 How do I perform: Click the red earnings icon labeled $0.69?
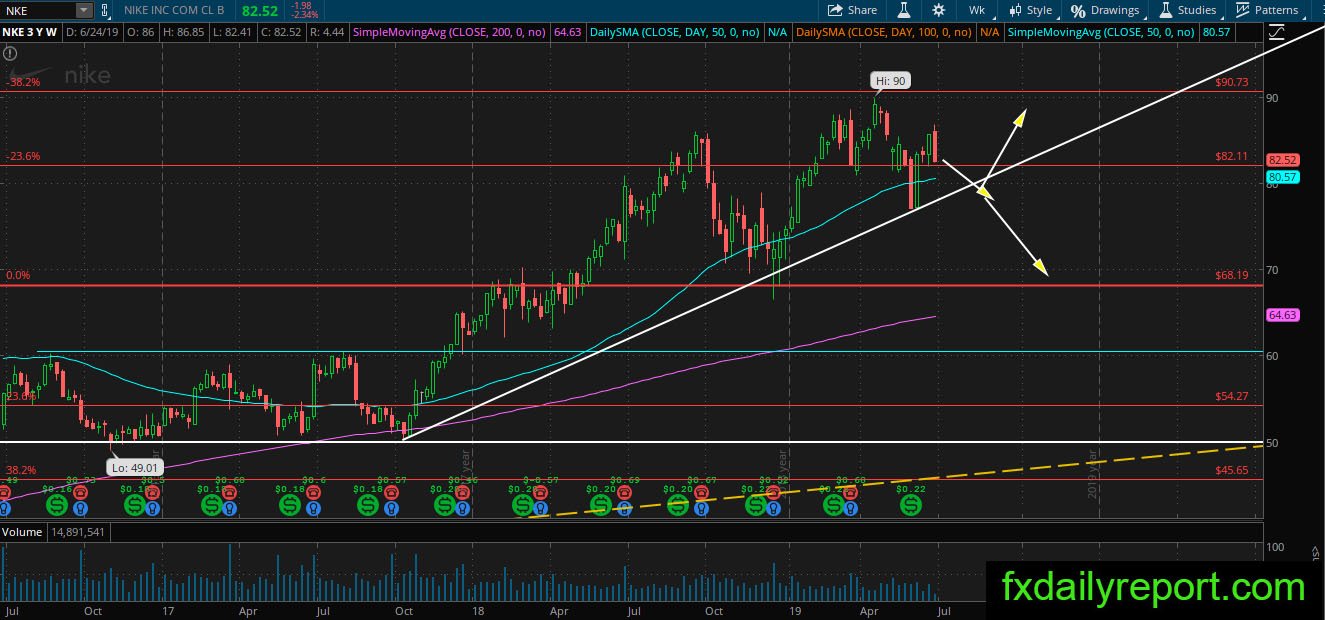pos(623,492)
